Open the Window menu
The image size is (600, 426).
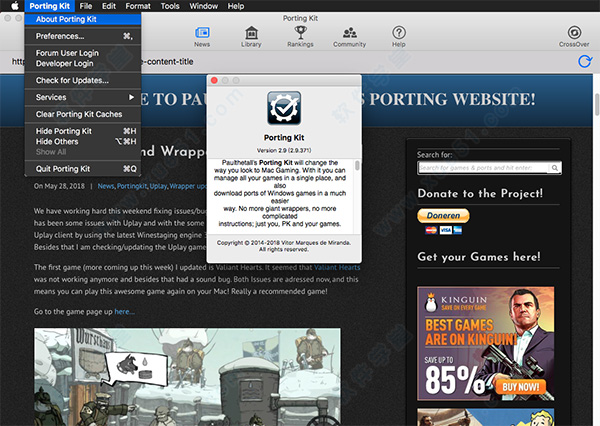pos(204,6)
